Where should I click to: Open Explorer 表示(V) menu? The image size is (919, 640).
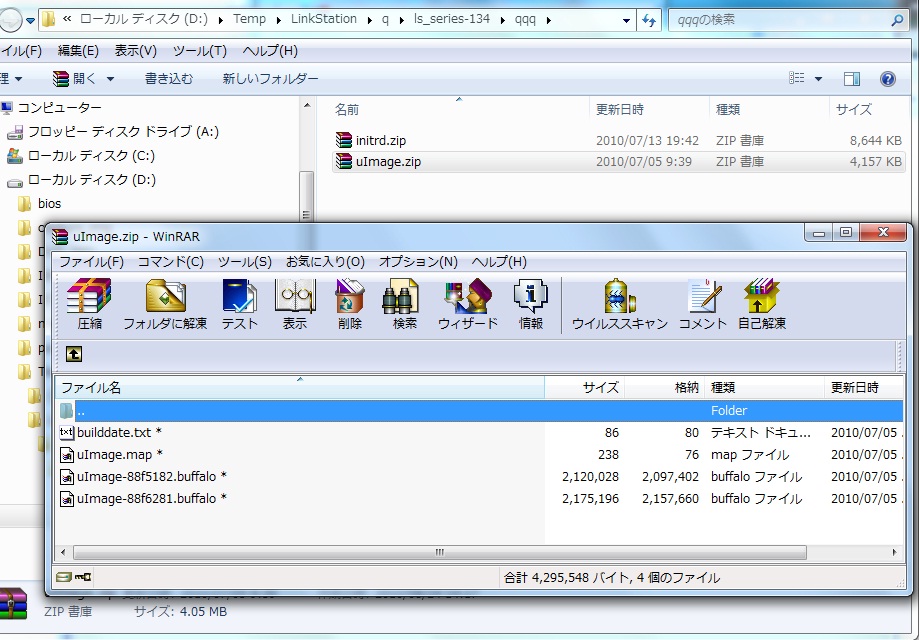tap(135, 51)
